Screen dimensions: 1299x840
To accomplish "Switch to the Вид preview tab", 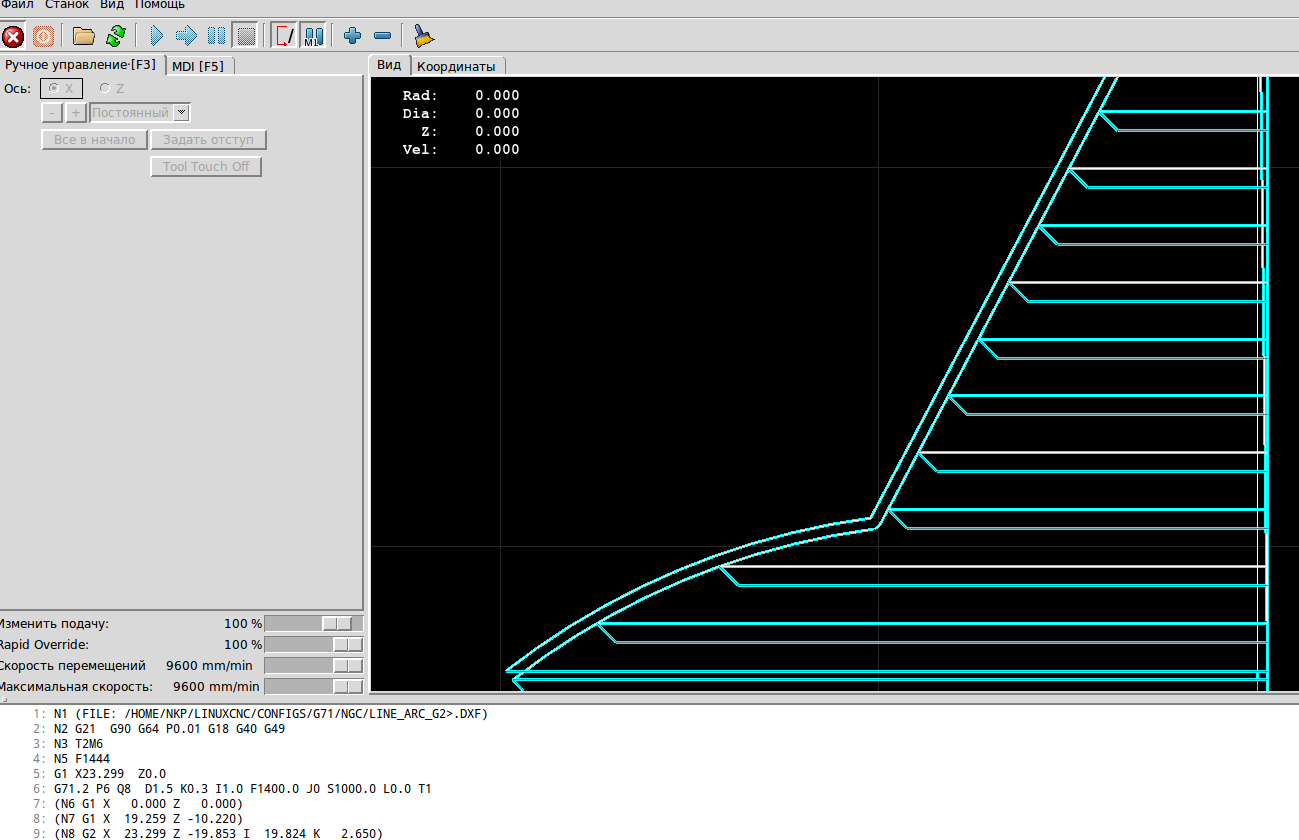I will 389,65.
